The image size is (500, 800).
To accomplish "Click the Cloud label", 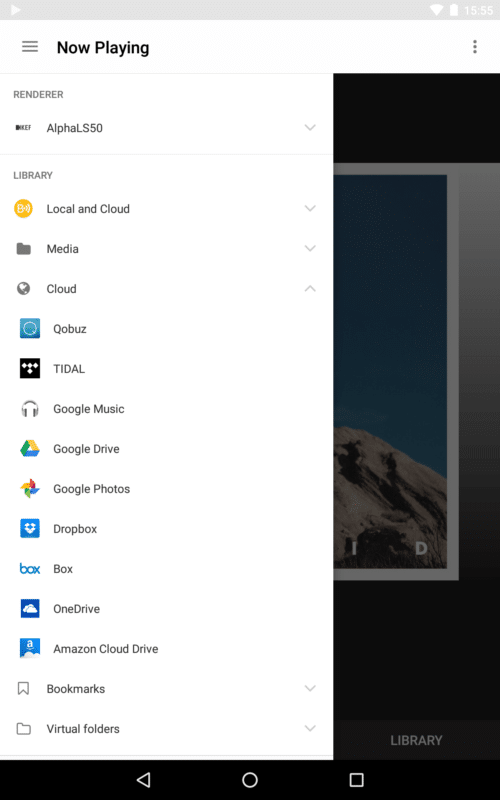I will [62, 289].
